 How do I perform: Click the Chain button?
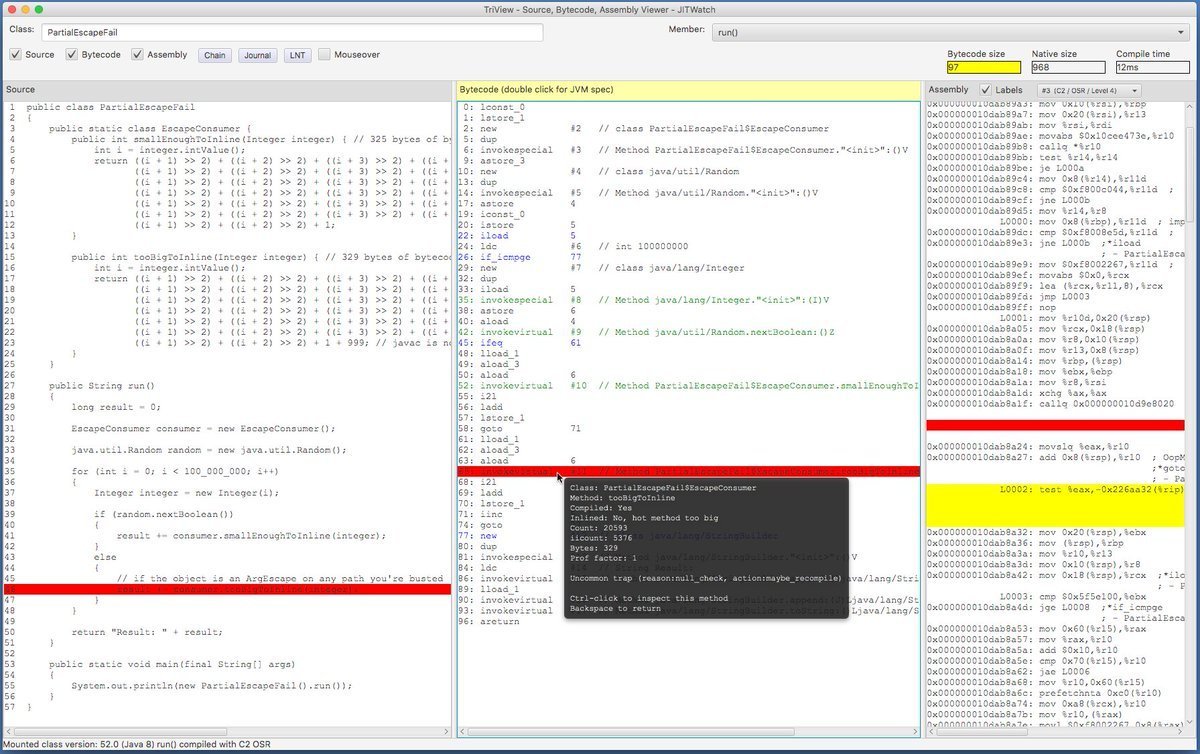[215, 56]
